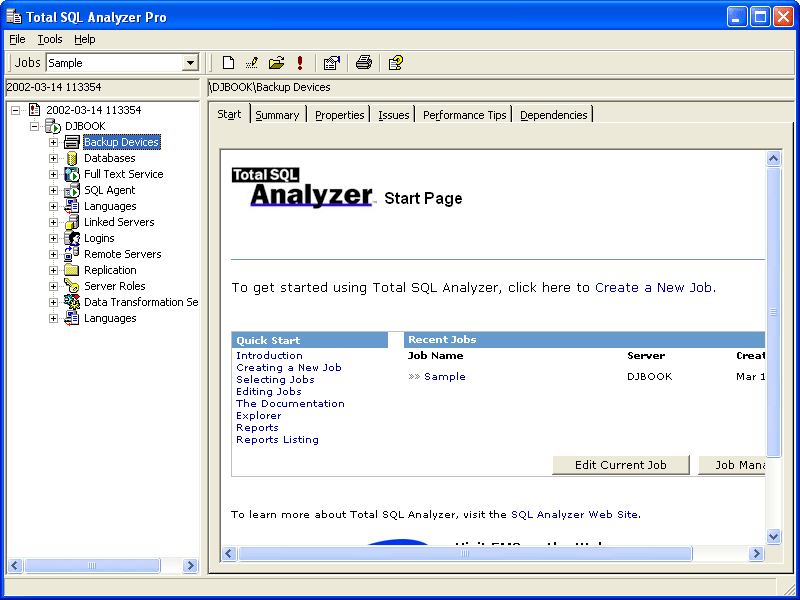
Task: Click the Replication folder icon
Action: [x=72, y=270]
